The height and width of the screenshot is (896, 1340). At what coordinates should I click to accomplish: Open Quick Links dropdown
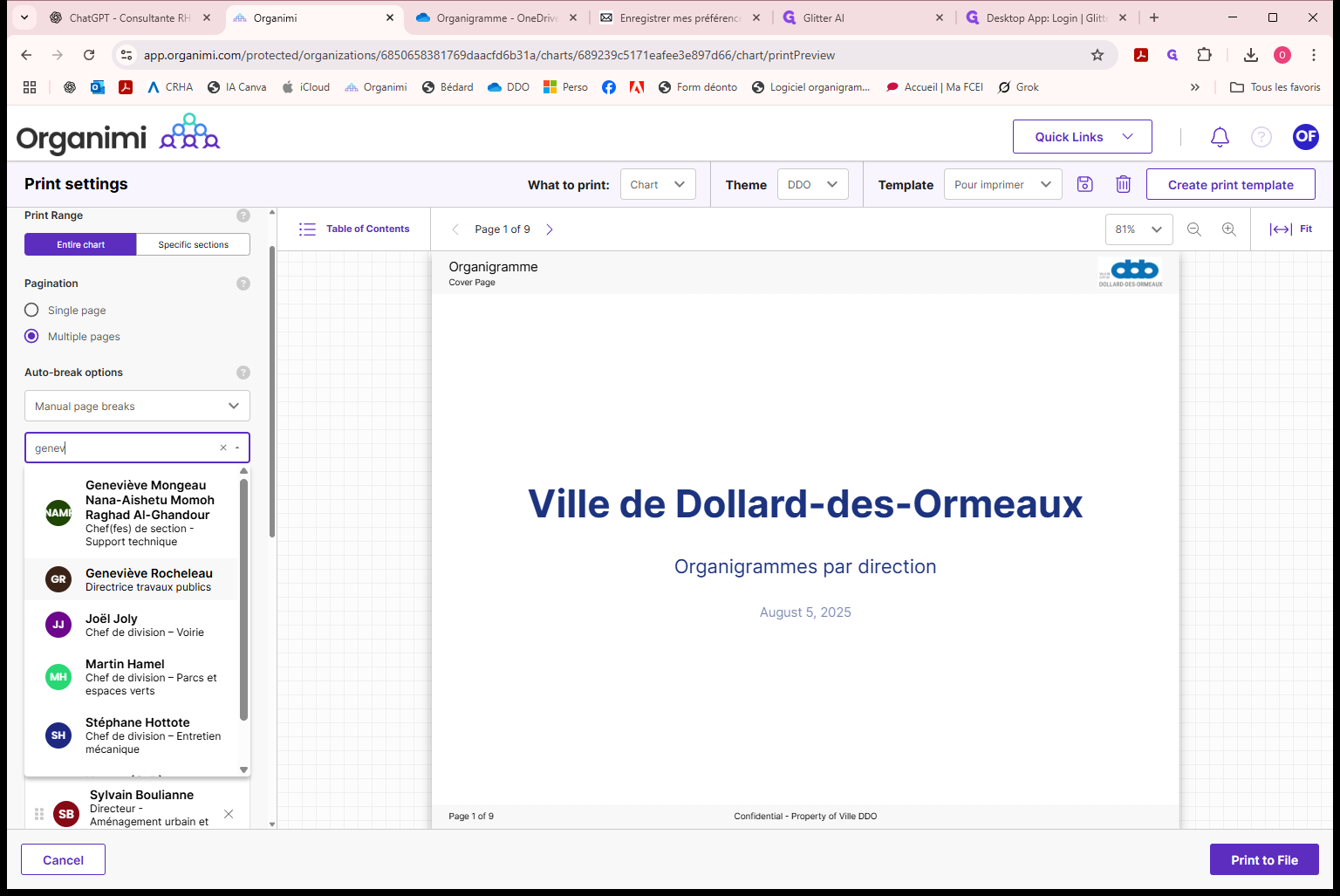pyautogui.click(x=1083, y=137)
